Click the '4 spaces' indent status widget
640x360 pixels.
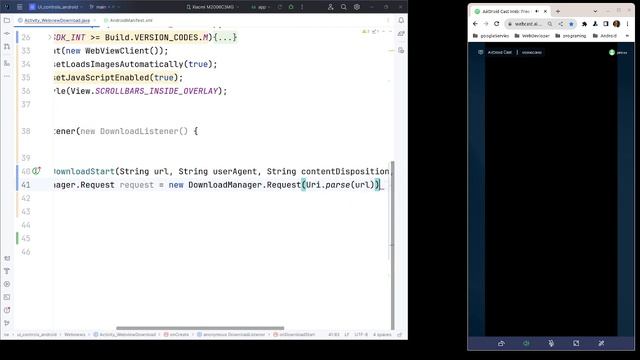382,335
